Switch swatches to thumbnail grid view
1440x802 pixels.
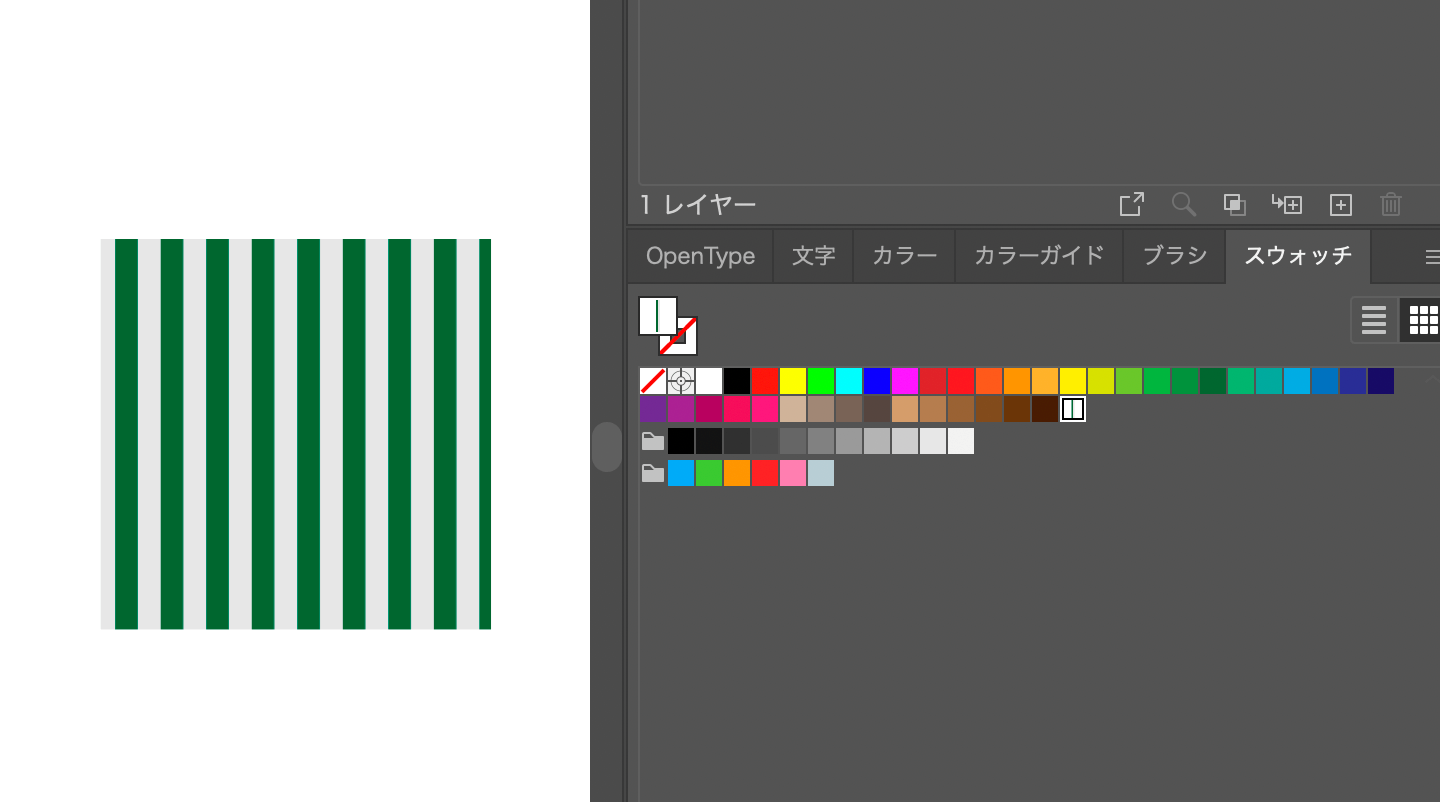click(x=1421, y=320)
